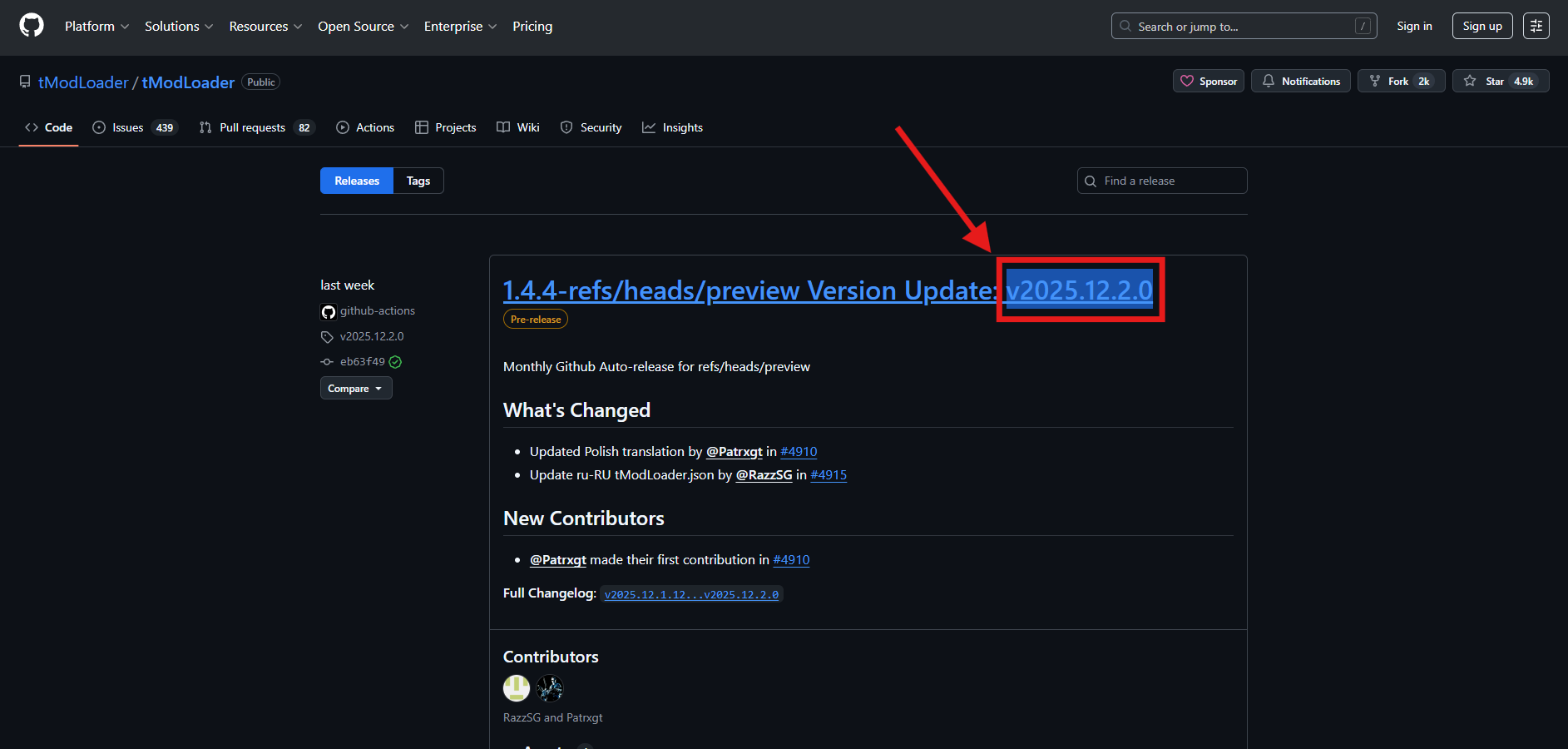Screen dimensions: 1568x749
Task: Click the green commit status check icon
Action: pos(396,362)
